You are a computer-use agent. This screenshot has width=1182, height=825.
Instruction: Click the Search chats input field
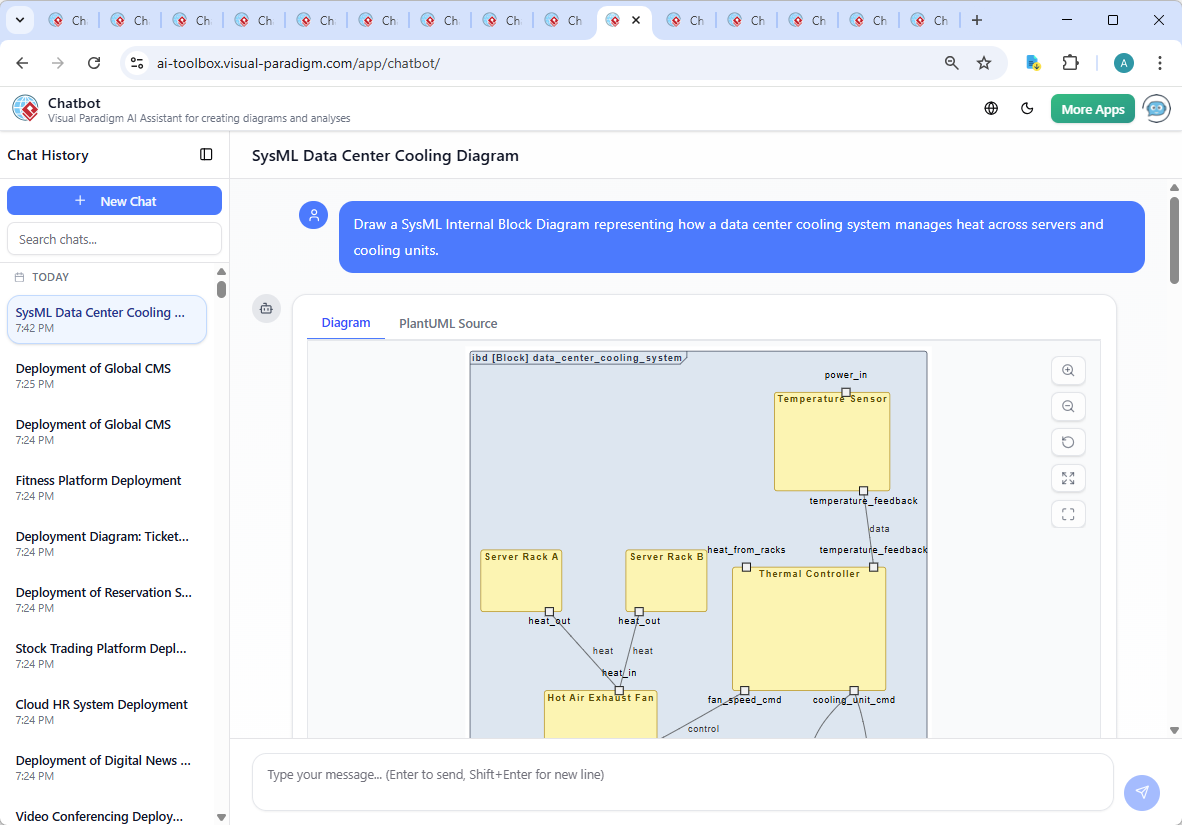[114, 238]
